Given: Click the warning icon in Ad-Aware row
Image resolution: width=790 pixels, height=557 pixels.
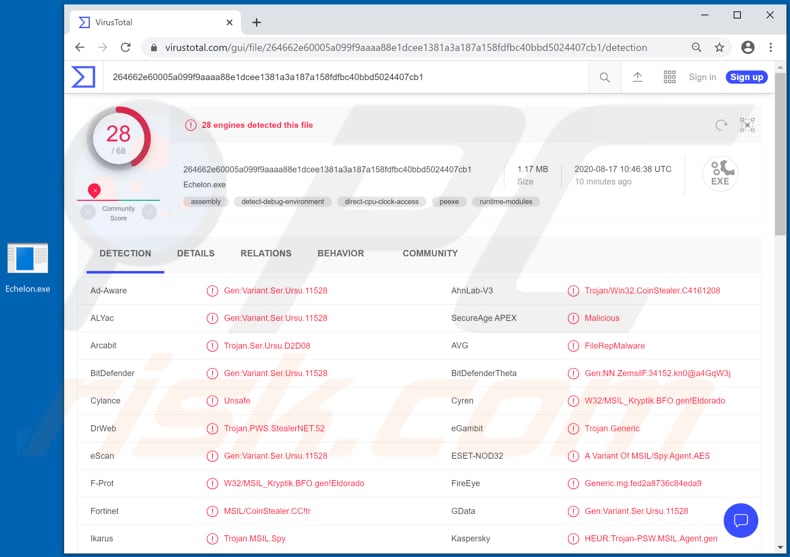Looking at the screenshot, I should [x=212, y=291].
